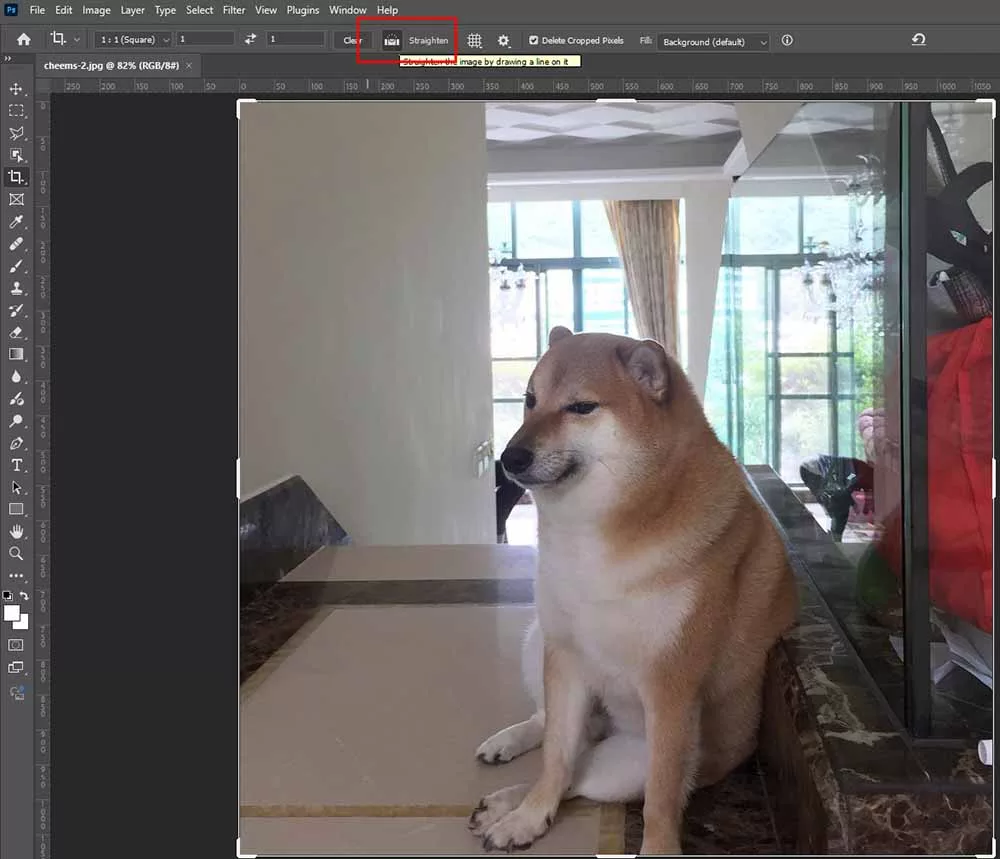Select the Horizontal Type tool
The image size is (1000, 859).
pos(16,465)
